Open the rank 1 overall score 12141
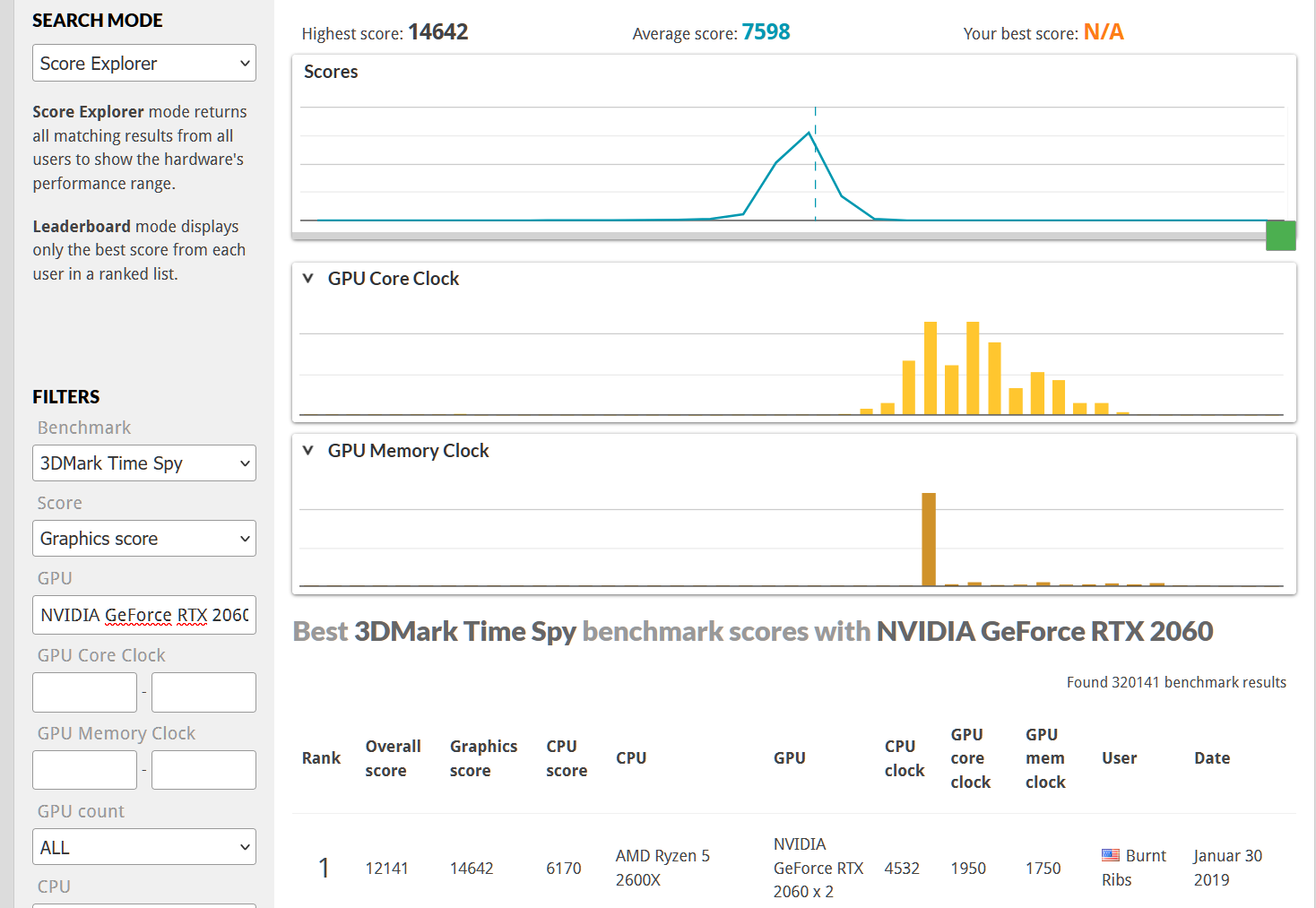This screenshot has height=908, width=1316. (x=386, y=868)
